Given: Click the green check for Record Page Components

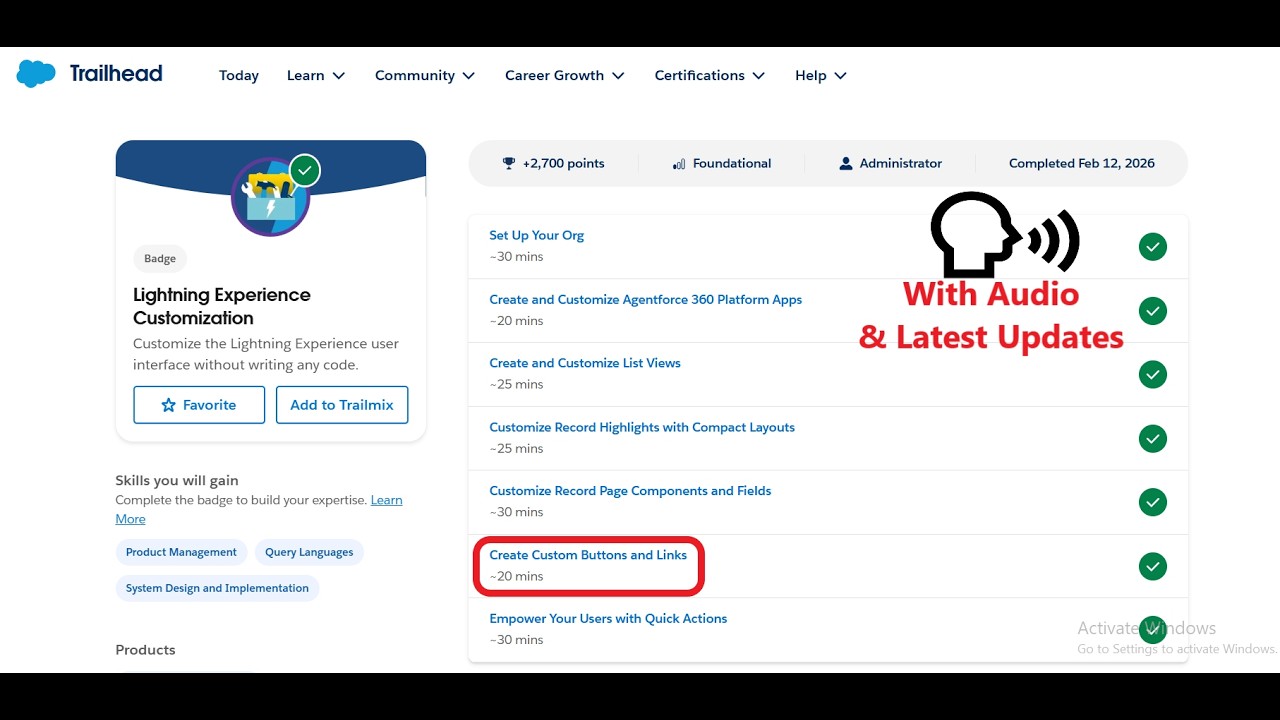Looking at the screenshot, I should click(1153, 502).
